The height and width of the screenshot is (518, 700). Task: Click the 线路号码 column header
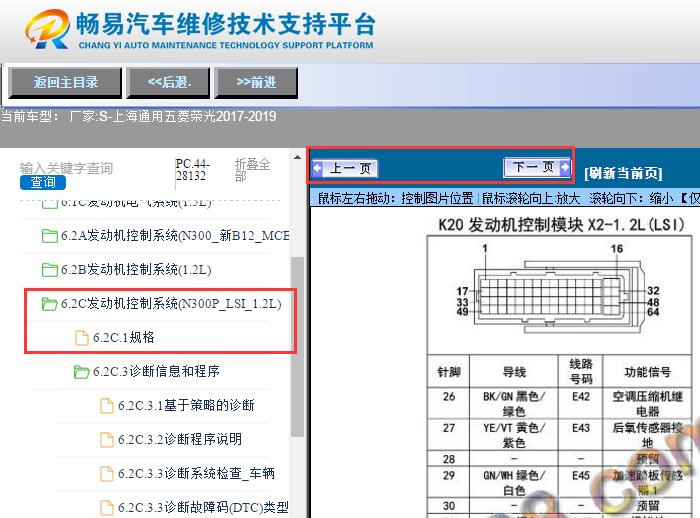581,372
